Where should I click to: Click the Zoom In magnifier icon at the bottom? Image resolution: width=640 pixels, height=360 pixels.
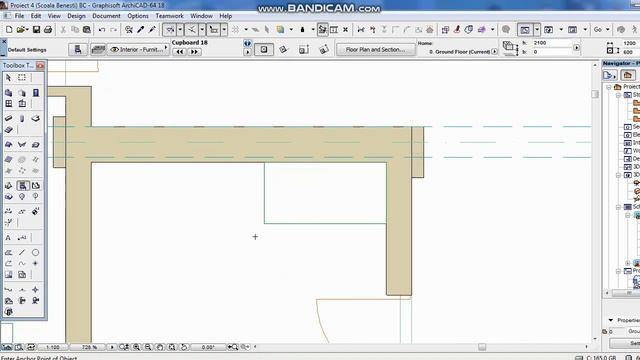pyautogui.click(x=136, y=347)
